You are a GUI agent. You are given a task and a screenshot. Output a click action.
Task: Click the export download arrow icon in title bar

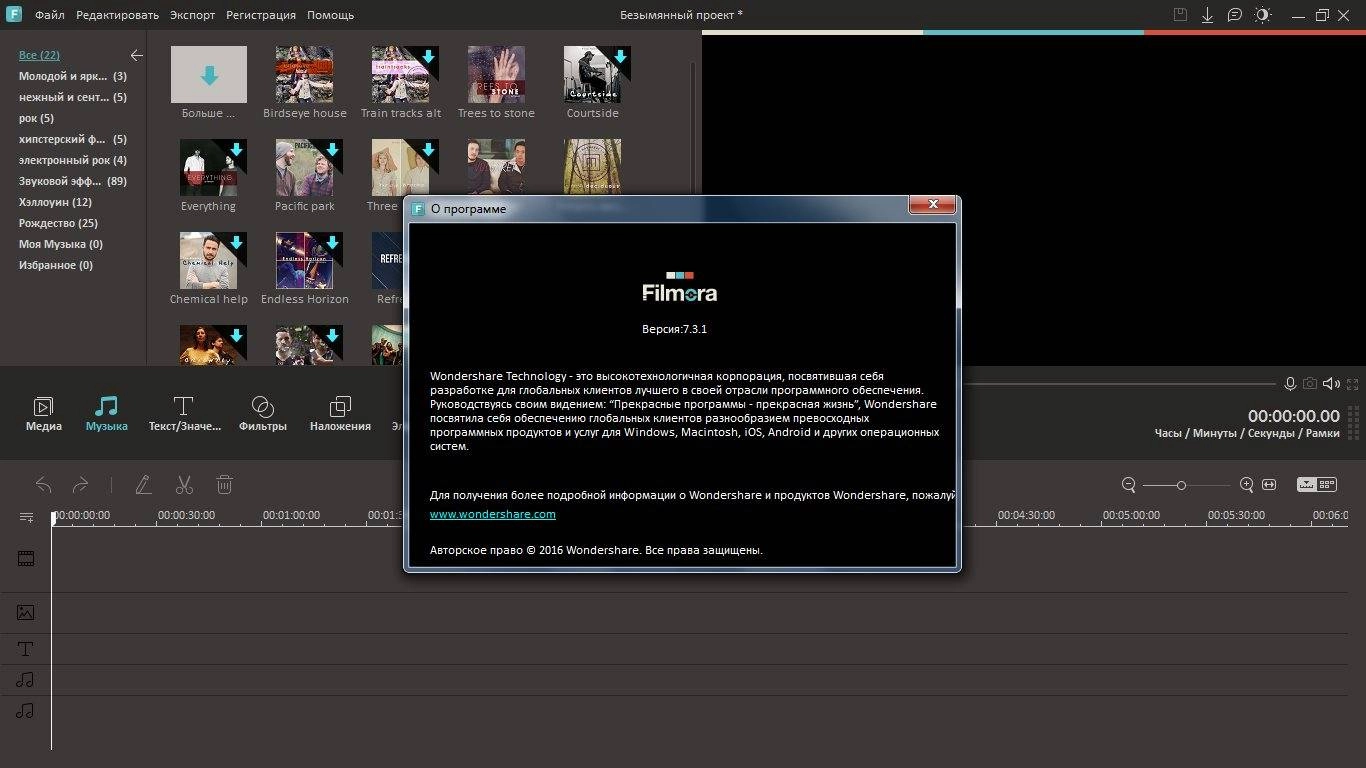point(1207,15)
